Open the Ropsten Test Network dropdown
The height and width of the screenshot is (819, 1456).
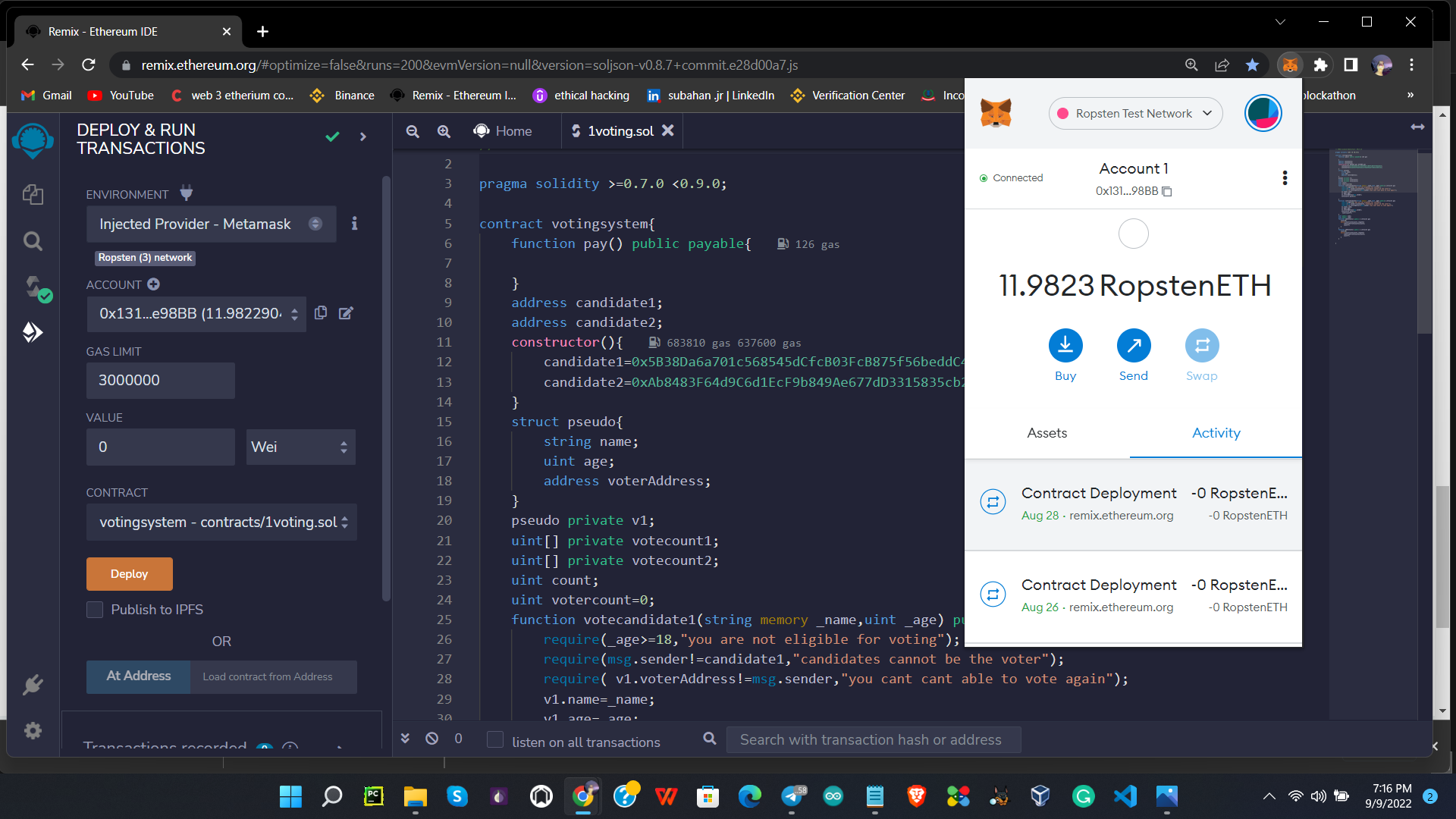click(x=1134, y=114)
